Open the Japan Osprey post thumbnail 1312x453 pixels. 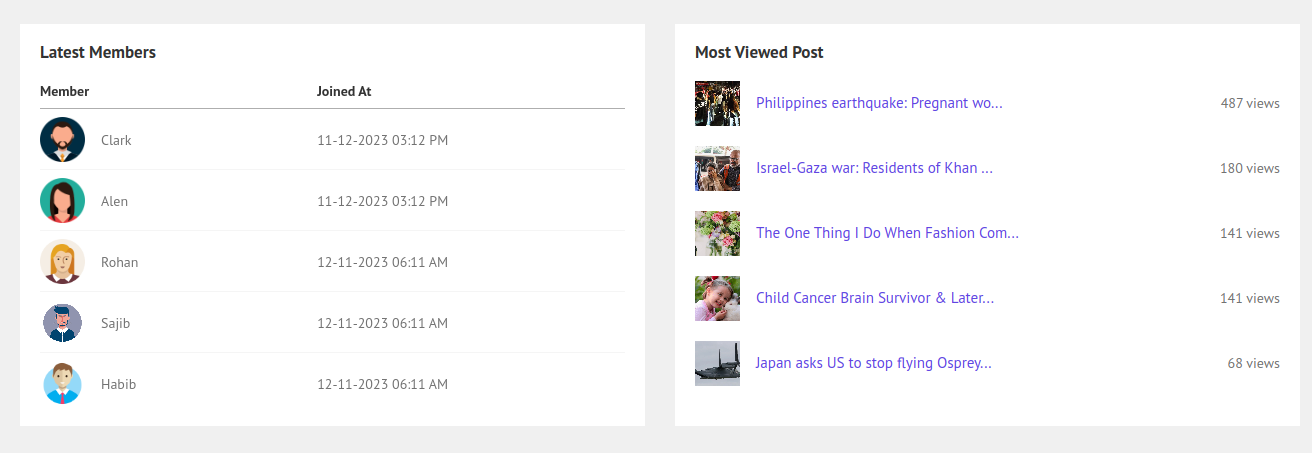pos(717,363)
